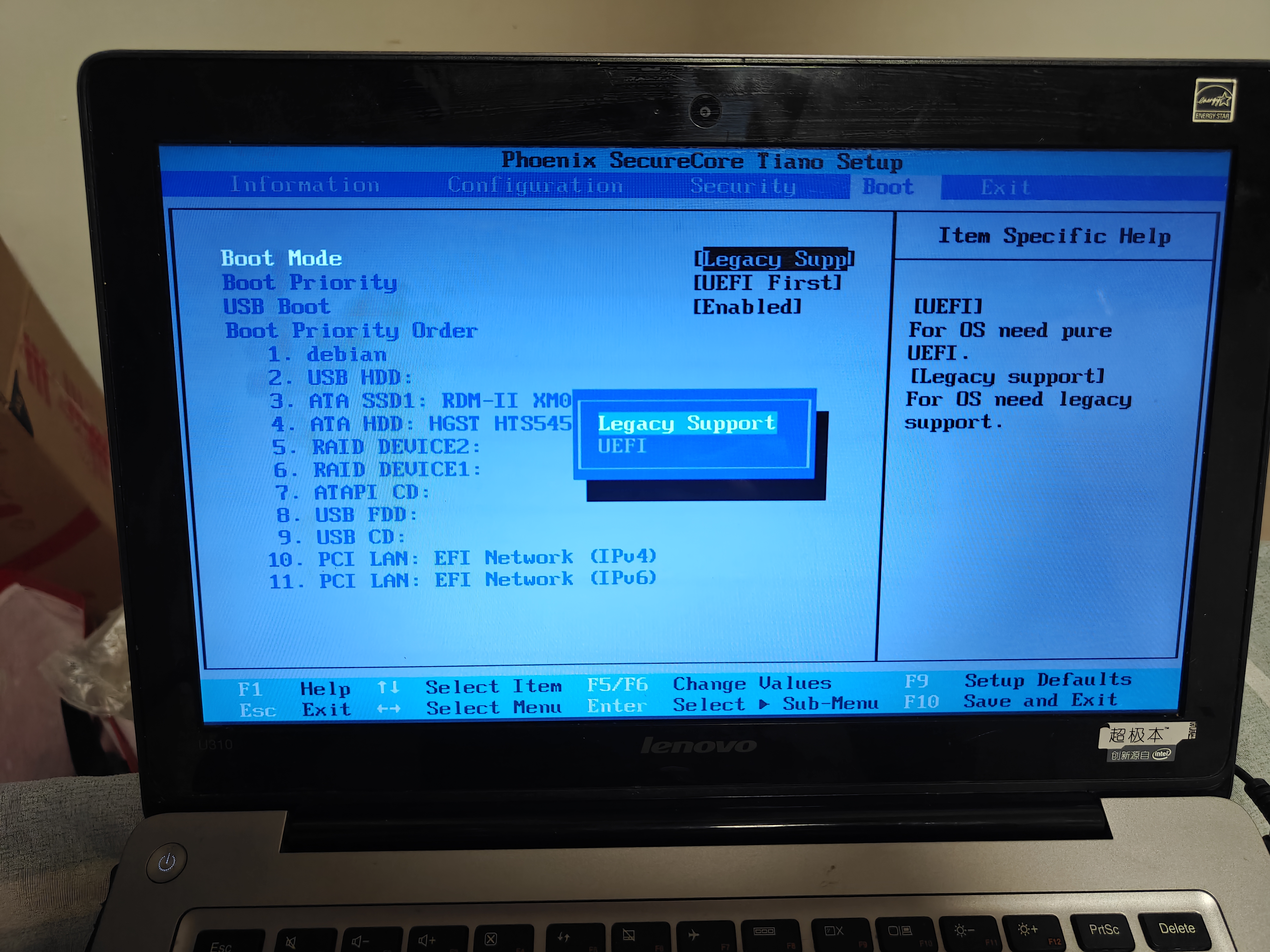Click the brightness down key icon

tap(964, 930)
